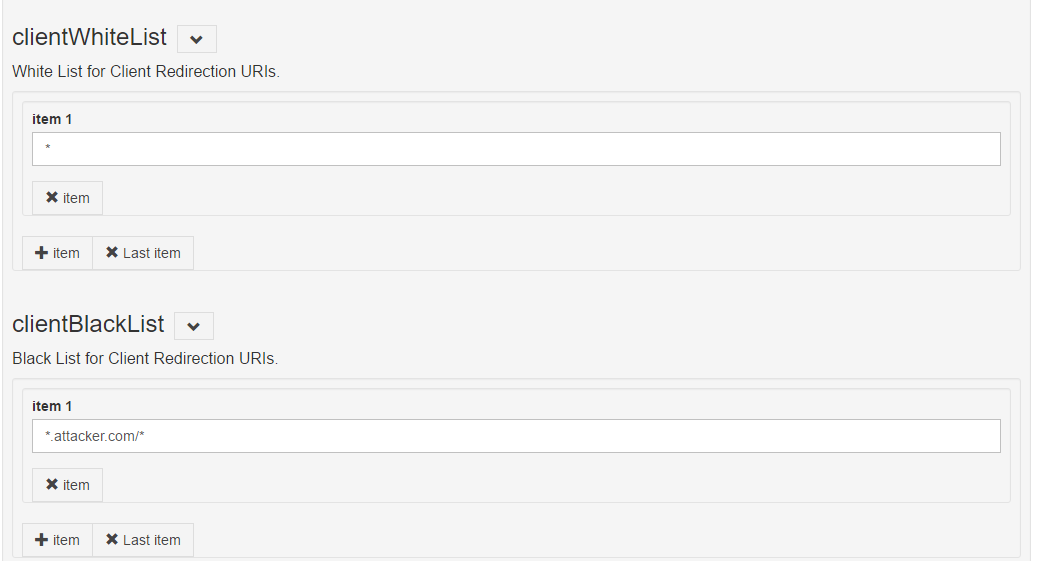Click the X icon on whitelist Last item
Viewport: 1061px width, 561px height.
(x=112, y=253)
